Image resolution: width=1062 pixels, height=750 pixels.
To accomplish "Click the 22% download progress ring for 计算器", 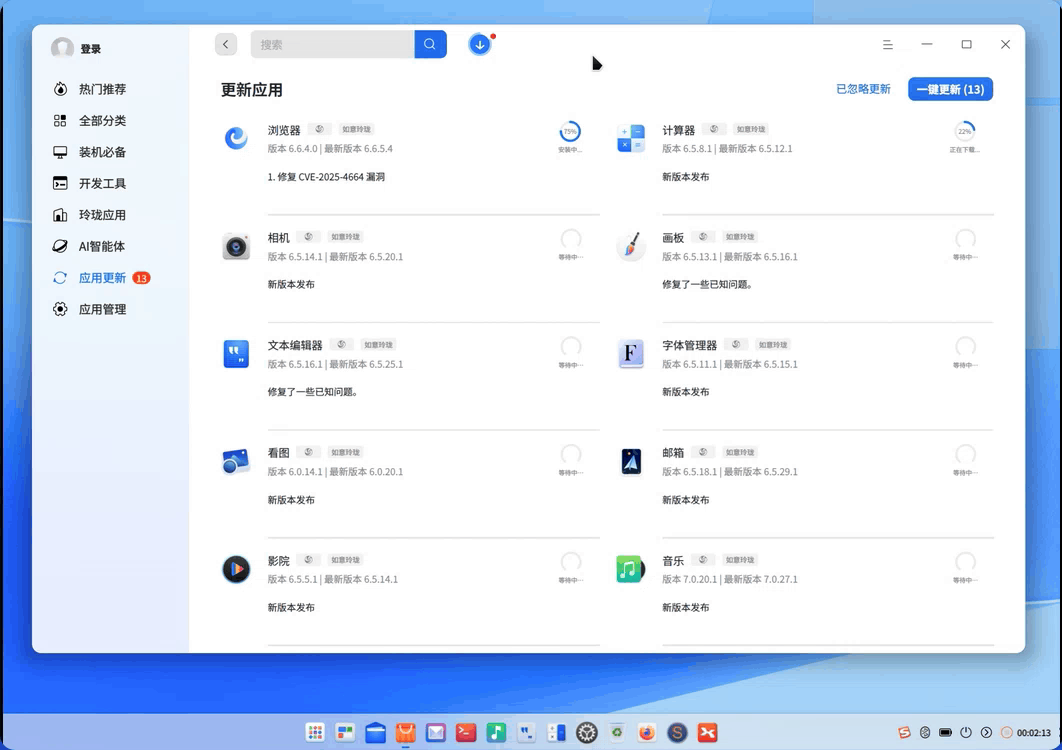I will 964,131.
